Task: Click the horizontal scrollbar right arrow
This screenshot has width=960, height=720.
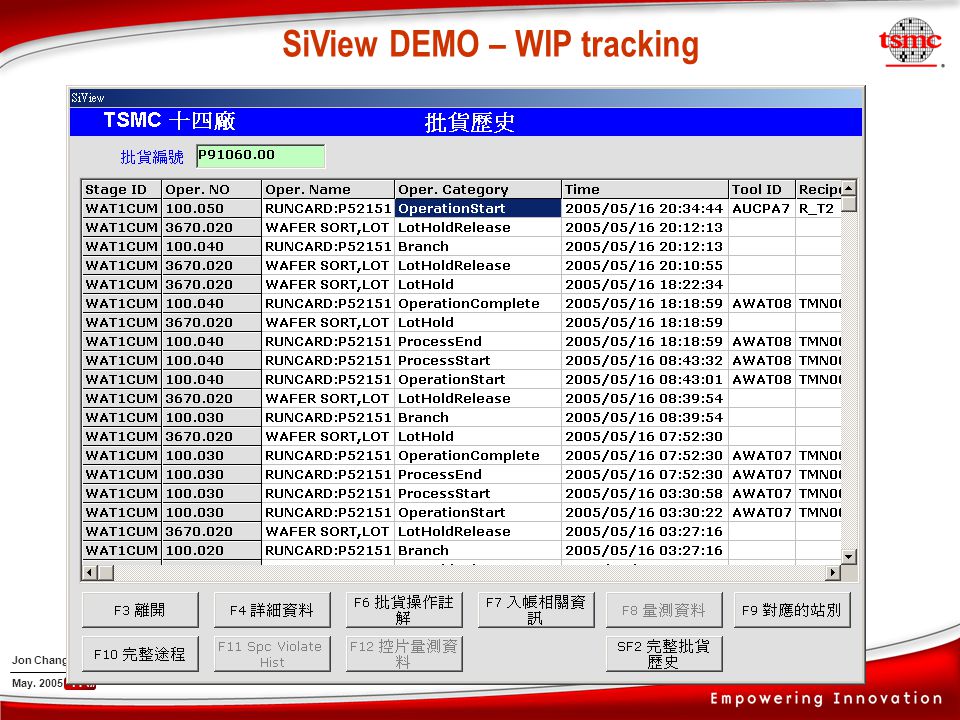Action: (x=833, y=572)
